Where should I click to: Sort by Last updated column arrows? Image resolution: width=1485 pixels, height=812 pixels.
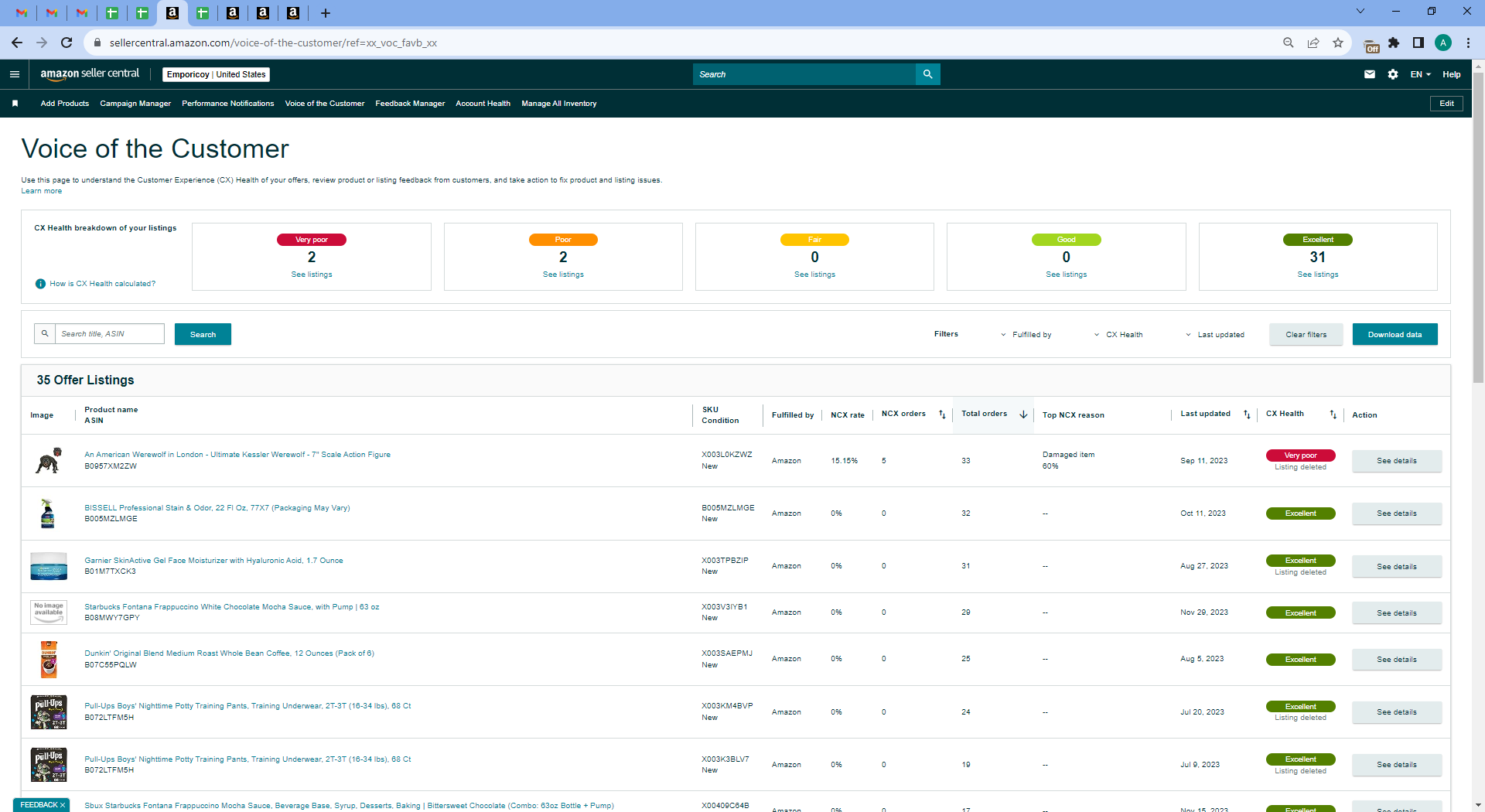(1247, 415)
